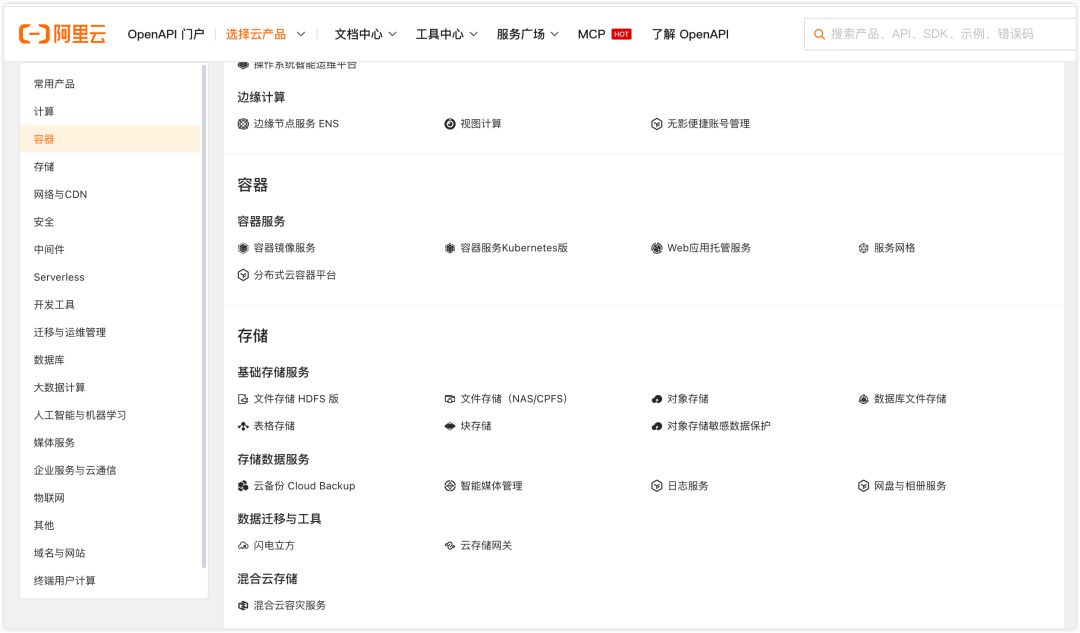Open the 边缘节点服务 ENS link

(x=296, y=124)
